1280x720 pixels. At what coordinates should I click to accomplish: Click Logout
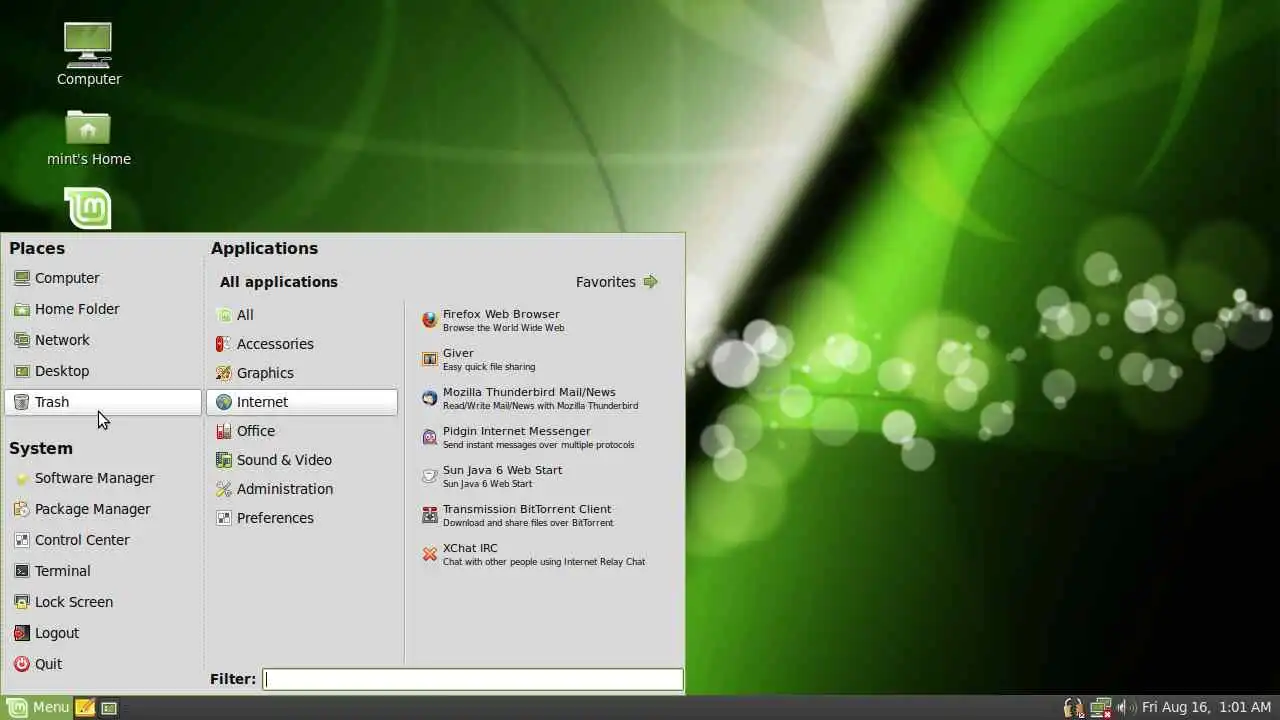(x=103, y=633)
